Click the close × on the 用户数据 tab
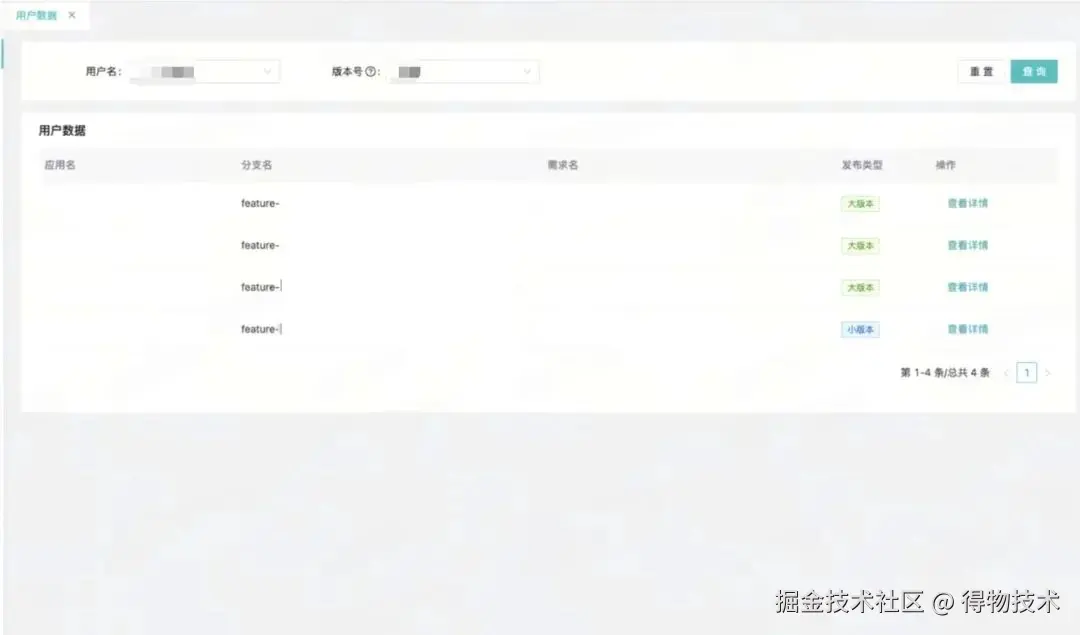 [70, 15]
